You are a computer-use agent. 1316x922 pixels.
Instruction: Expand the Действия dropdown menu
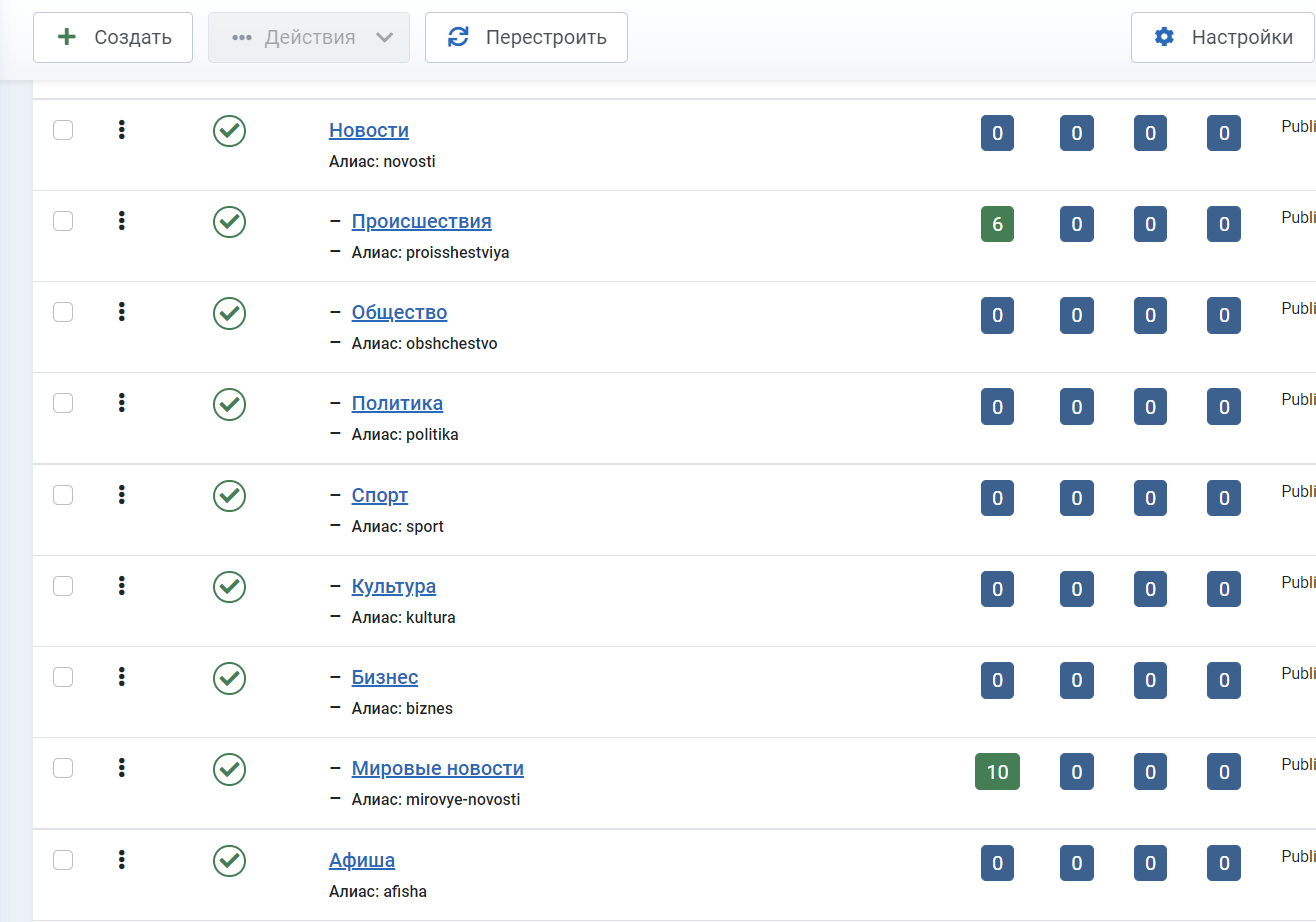[x=309, y=38]
